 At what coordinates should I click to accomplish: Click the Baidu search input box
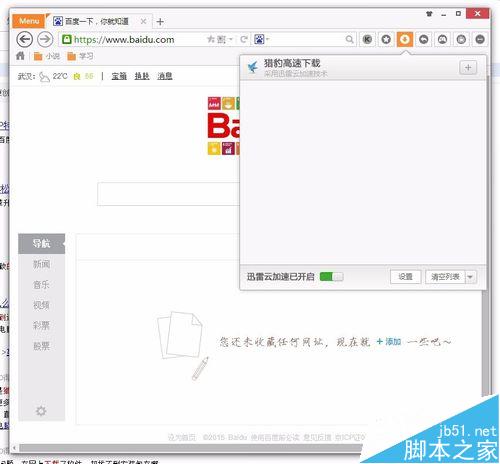(168, 194)
